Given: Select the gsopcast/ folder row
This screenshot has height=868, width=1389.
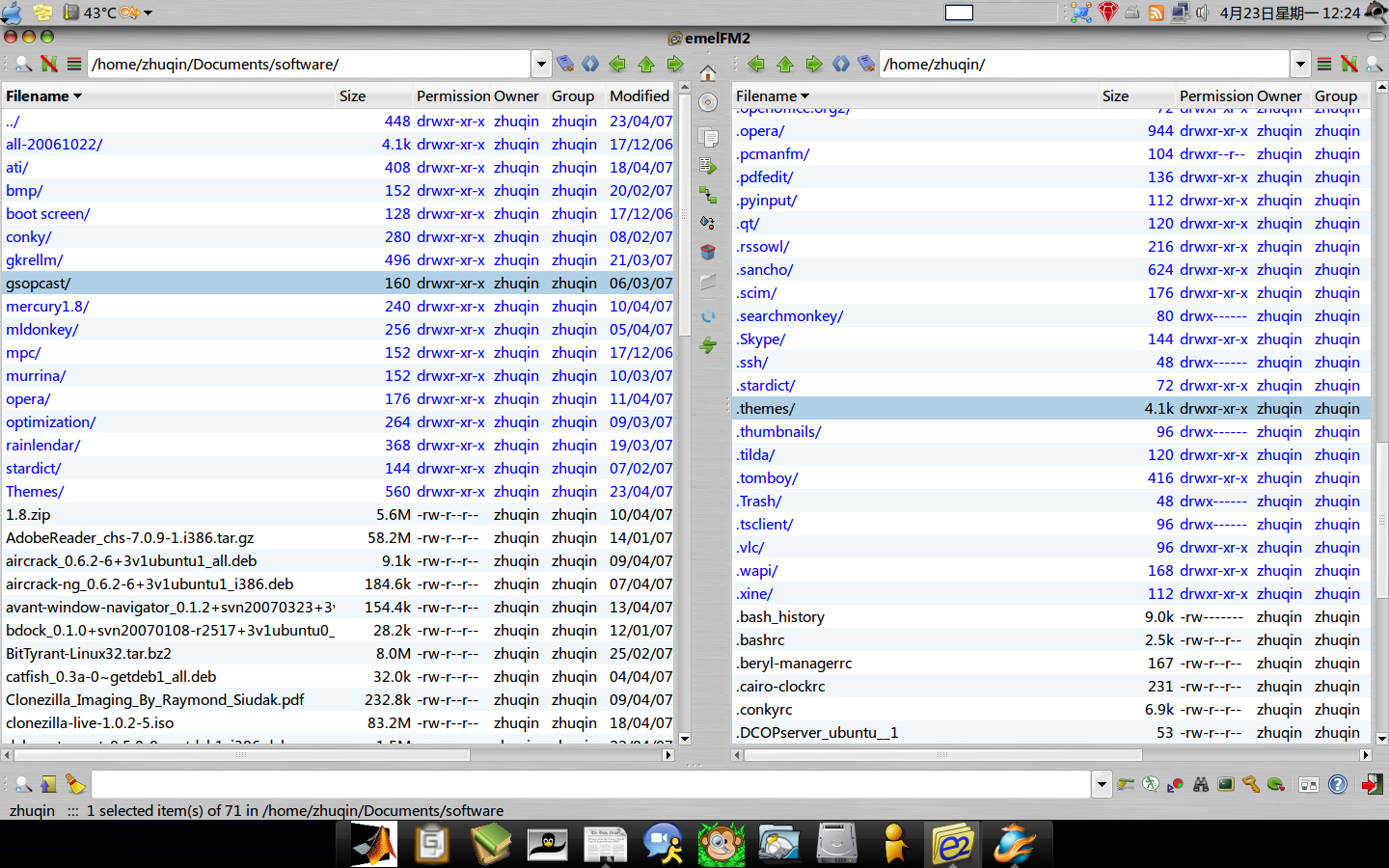Looking at the screenshot, I should (340, 283).
